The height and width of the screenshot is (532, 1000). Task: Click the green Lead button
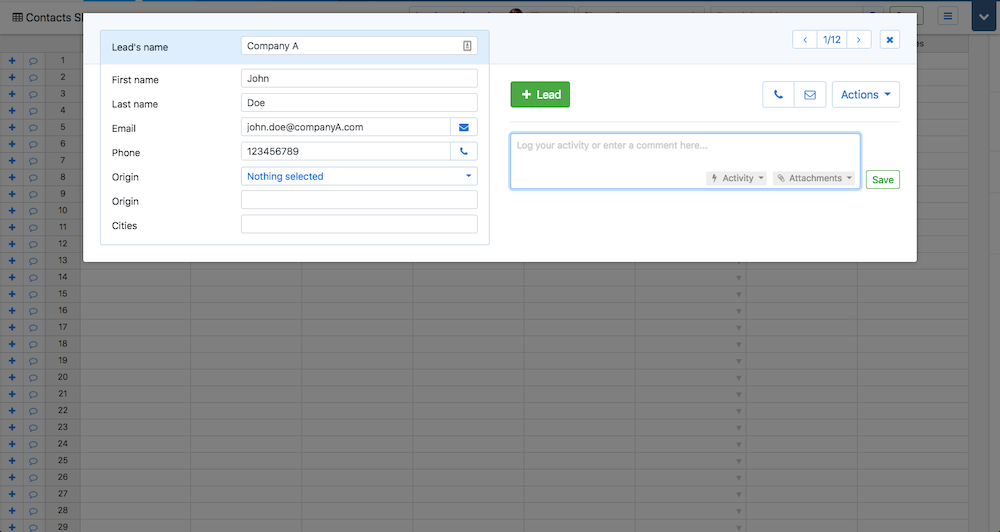(540, 95)
